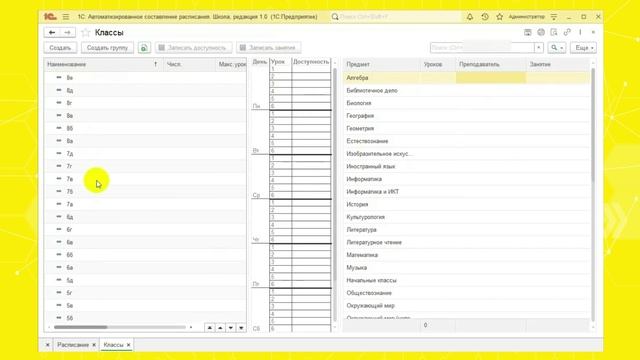
Task: Click Записать доступность button
Action: click(x=193, y=48)
